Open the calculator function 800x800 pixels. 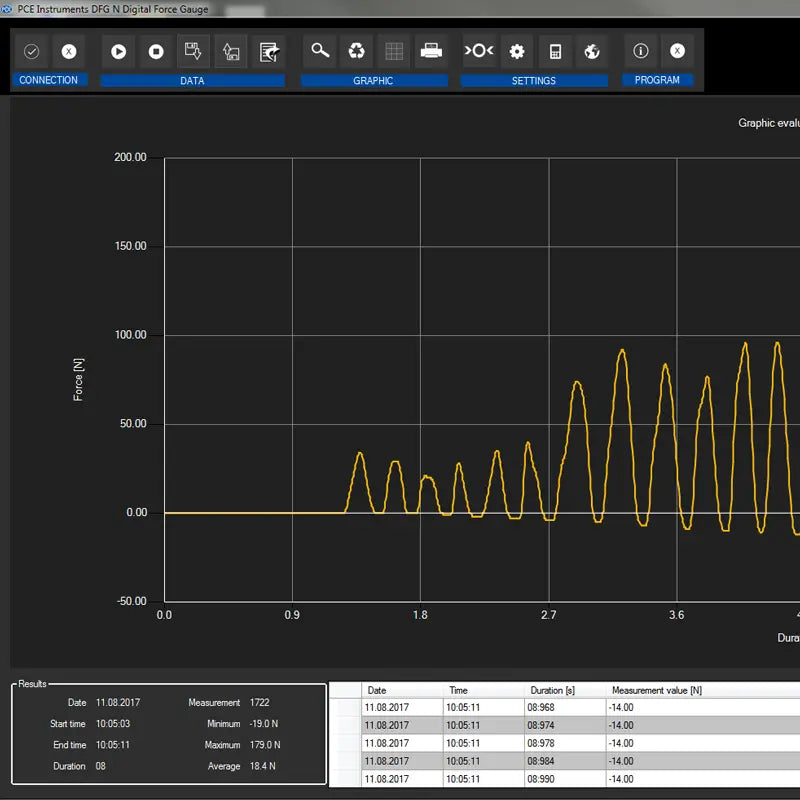pos(553,52)
